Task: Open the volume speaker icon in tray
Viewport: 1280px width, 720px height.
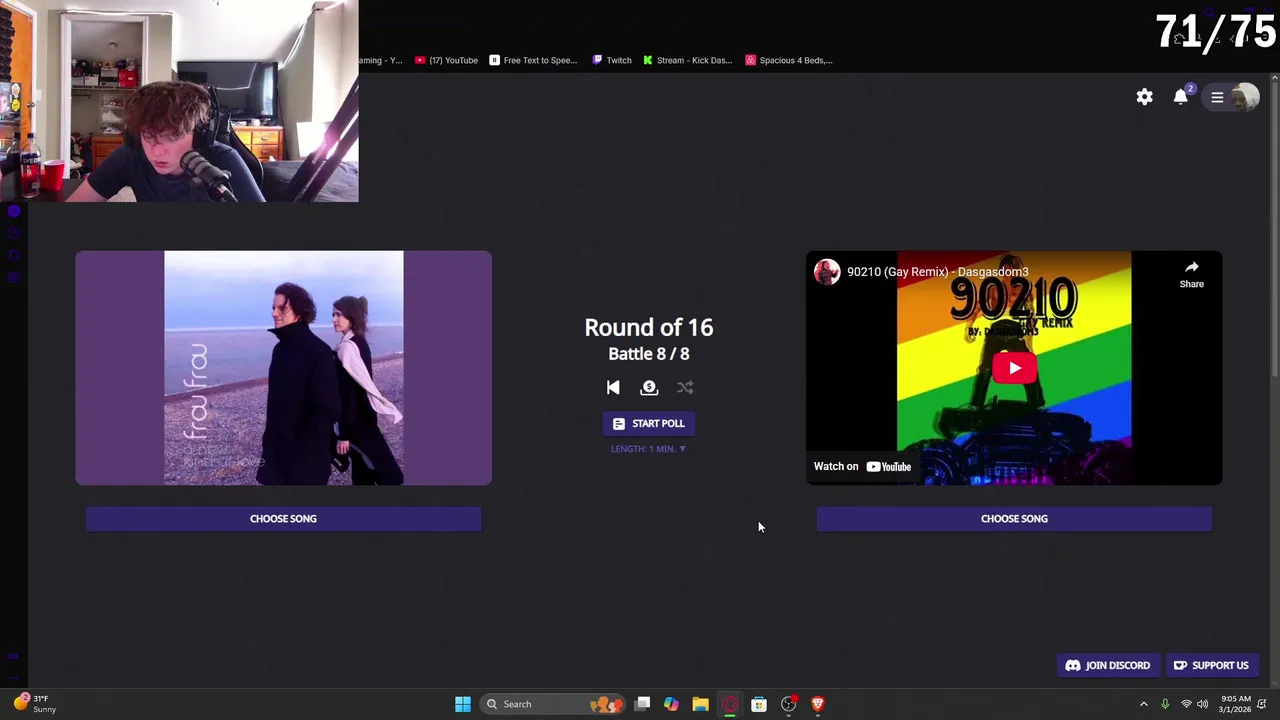Action: click(1203, 704)
